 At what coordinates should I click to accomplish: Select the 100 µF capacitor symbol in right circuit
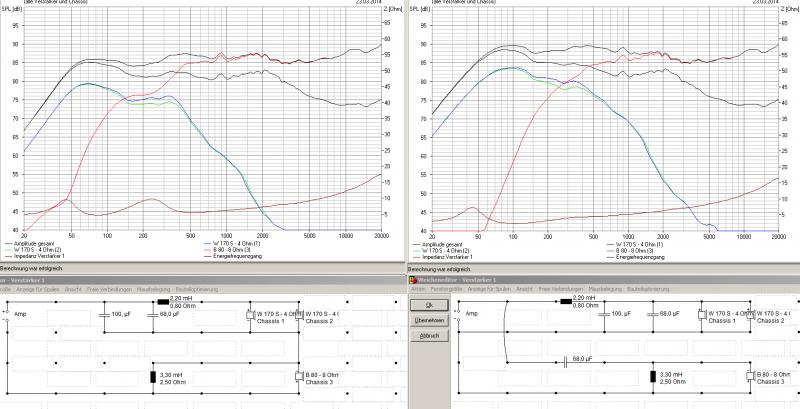pos(605,315)
